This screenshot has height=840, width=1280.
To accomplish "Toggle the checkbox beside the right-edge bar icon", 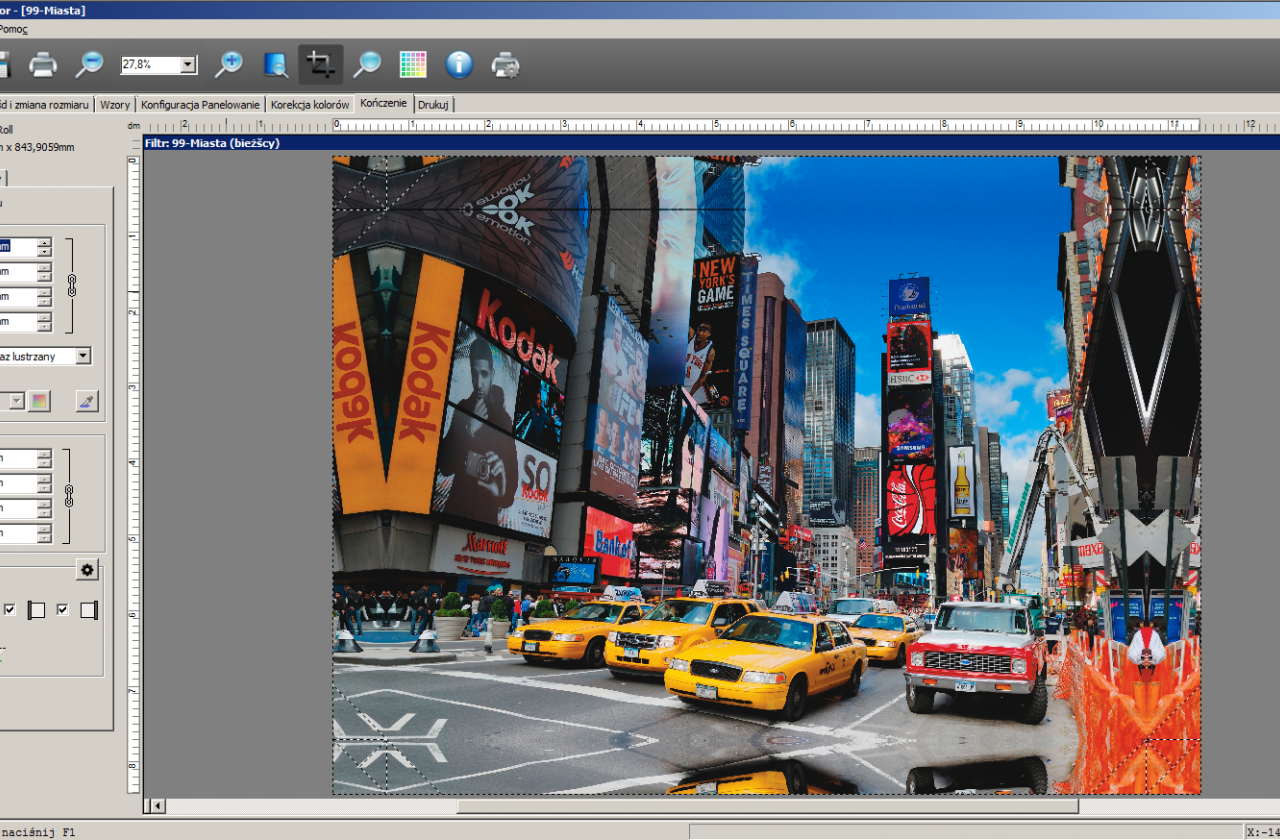I will pos(62,610).
